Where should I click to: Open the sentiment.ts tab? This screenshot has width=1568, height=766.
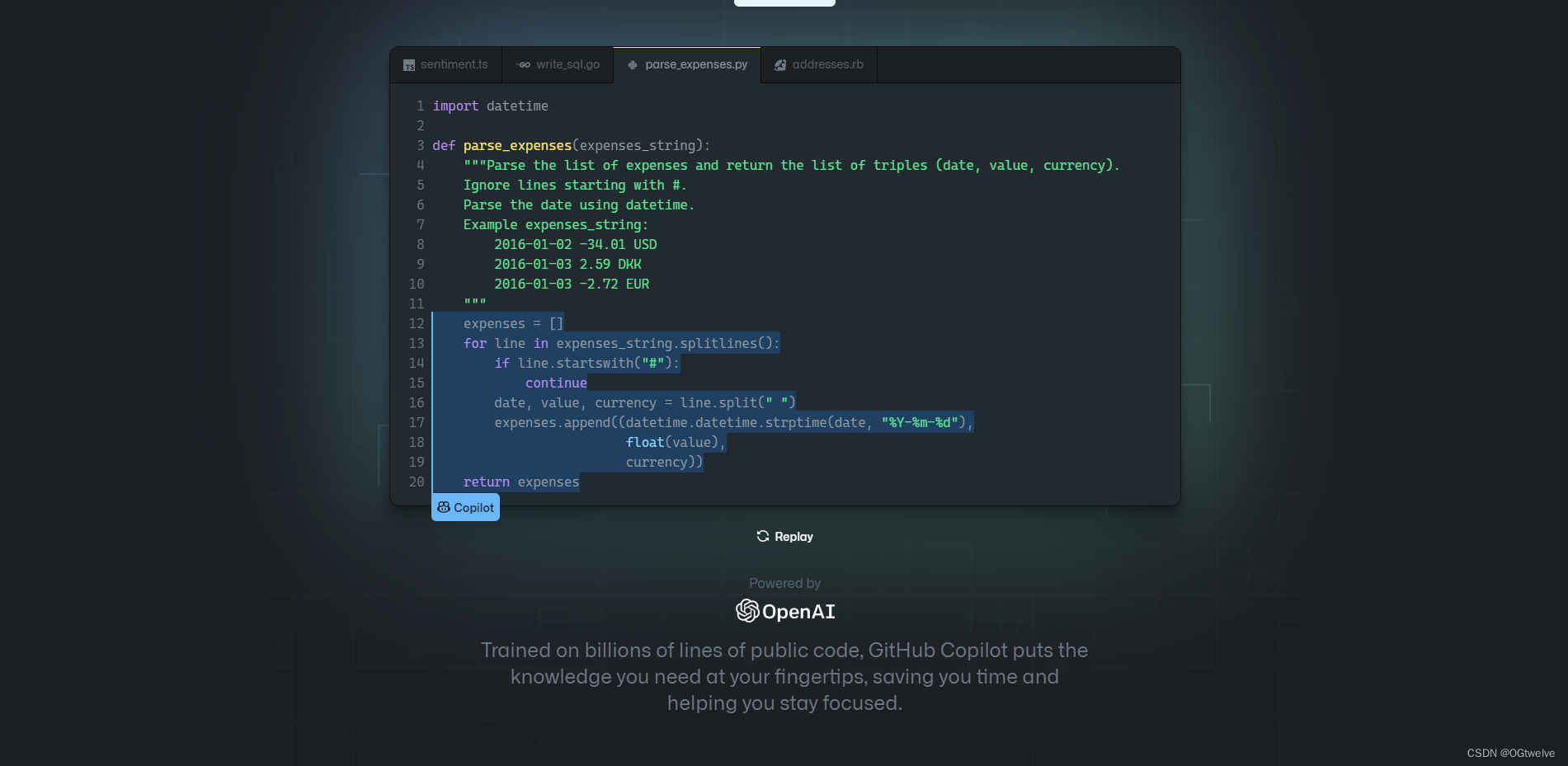445,64
